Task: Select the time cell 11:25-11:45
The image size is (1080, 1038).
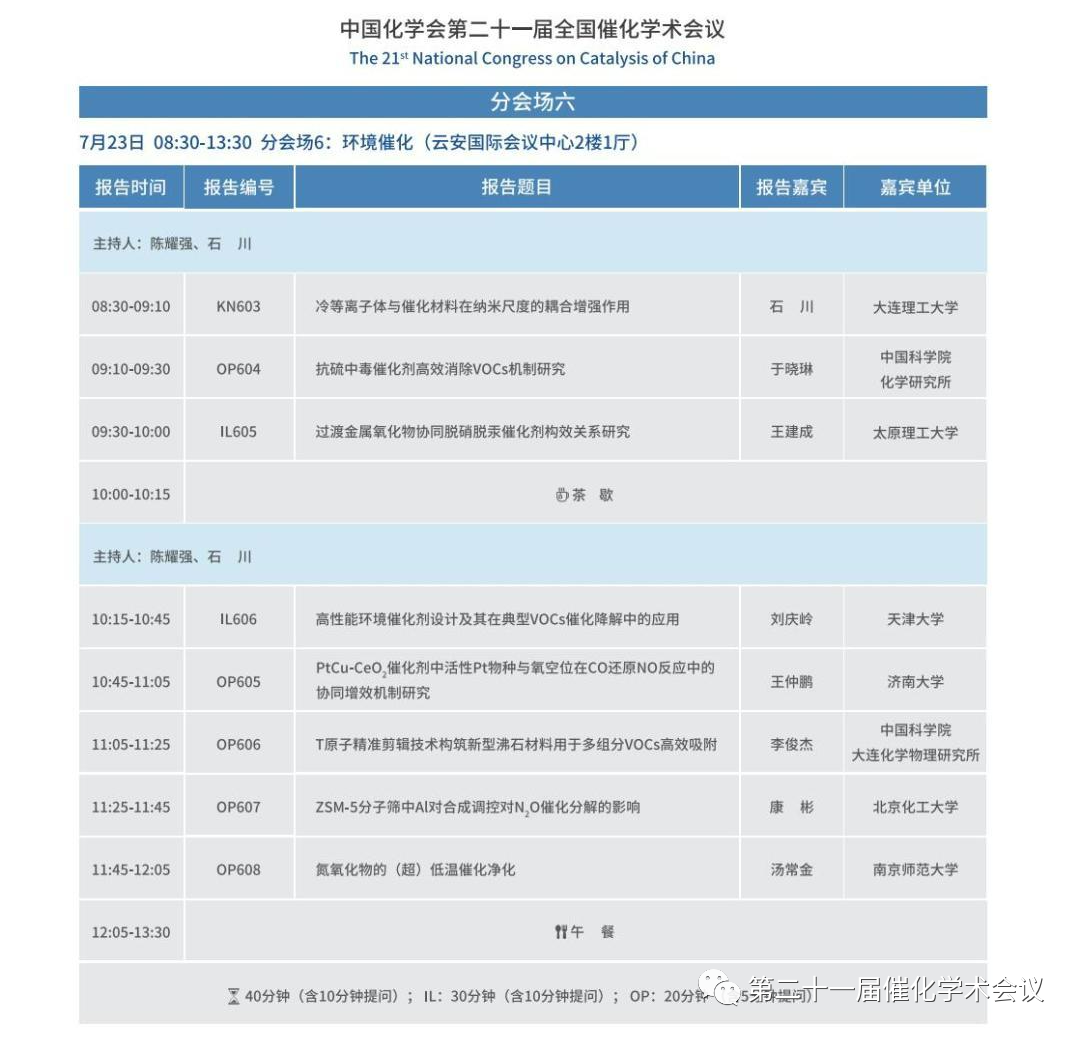Action: [131, 807]
